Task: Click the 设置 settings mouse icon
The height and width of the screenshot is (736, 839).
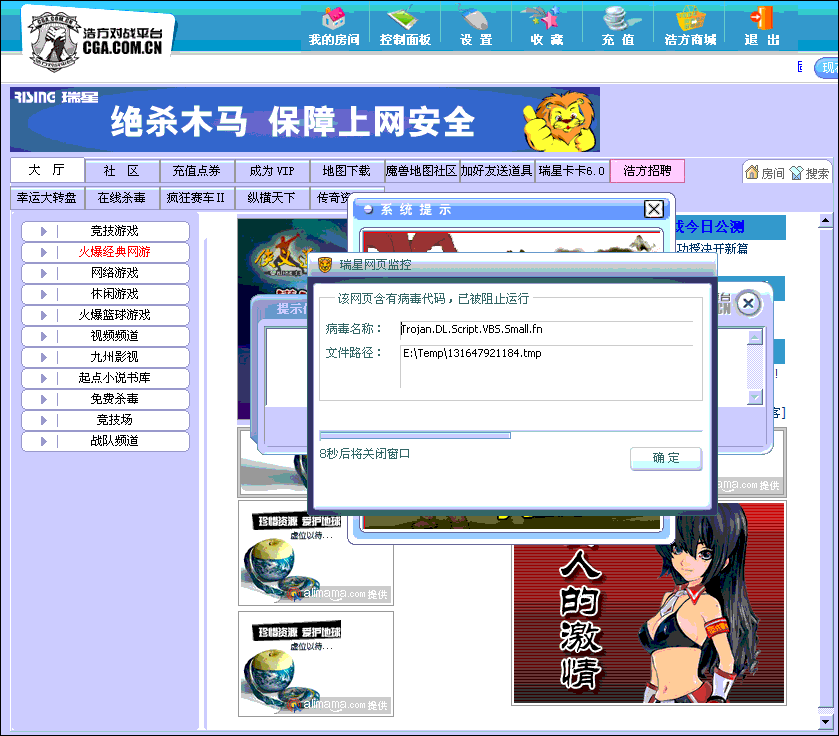Action: tap(475, 18)
